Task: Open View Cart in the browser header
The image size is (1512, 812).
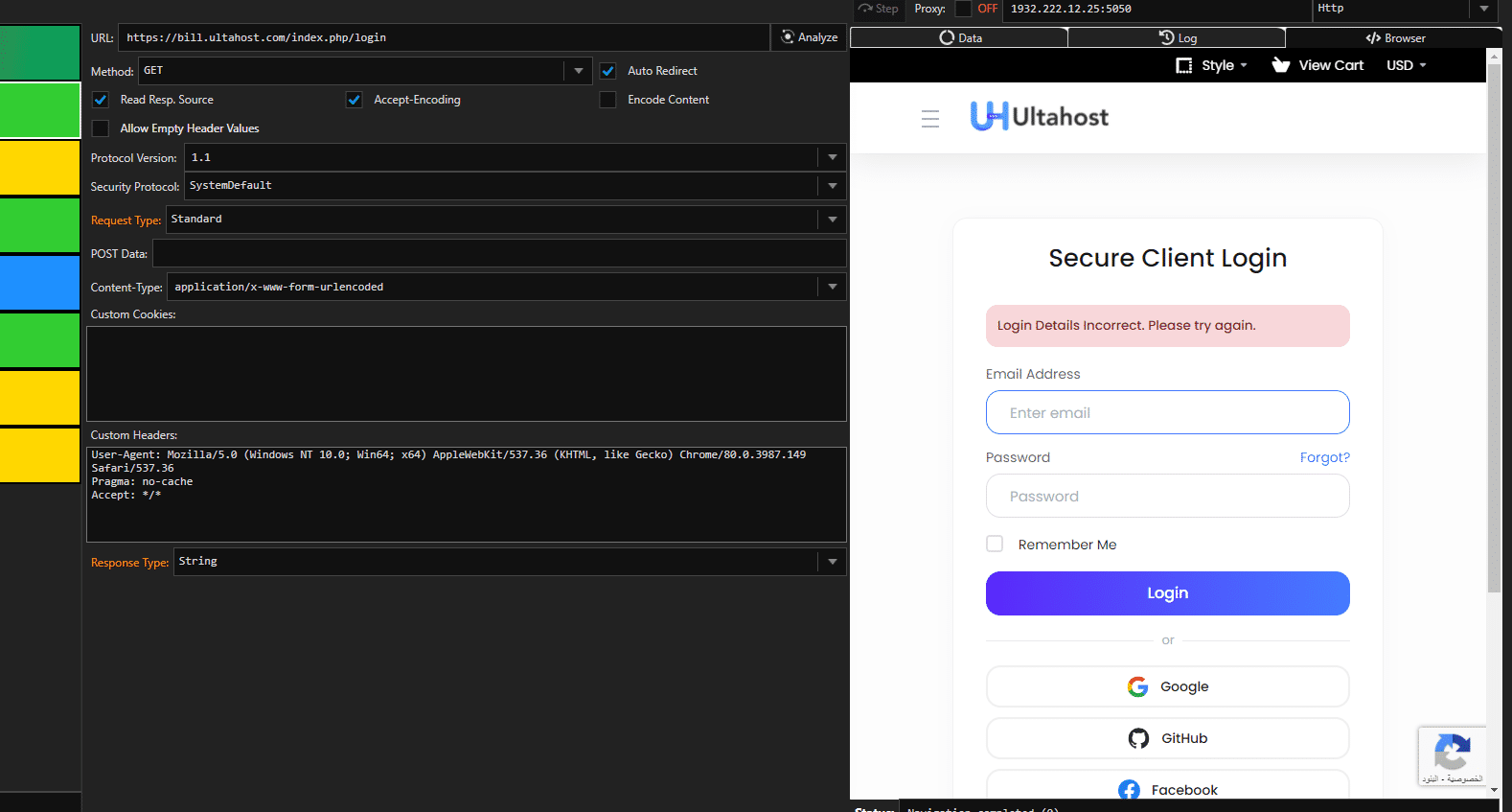Action: (x=1317, y=65)
